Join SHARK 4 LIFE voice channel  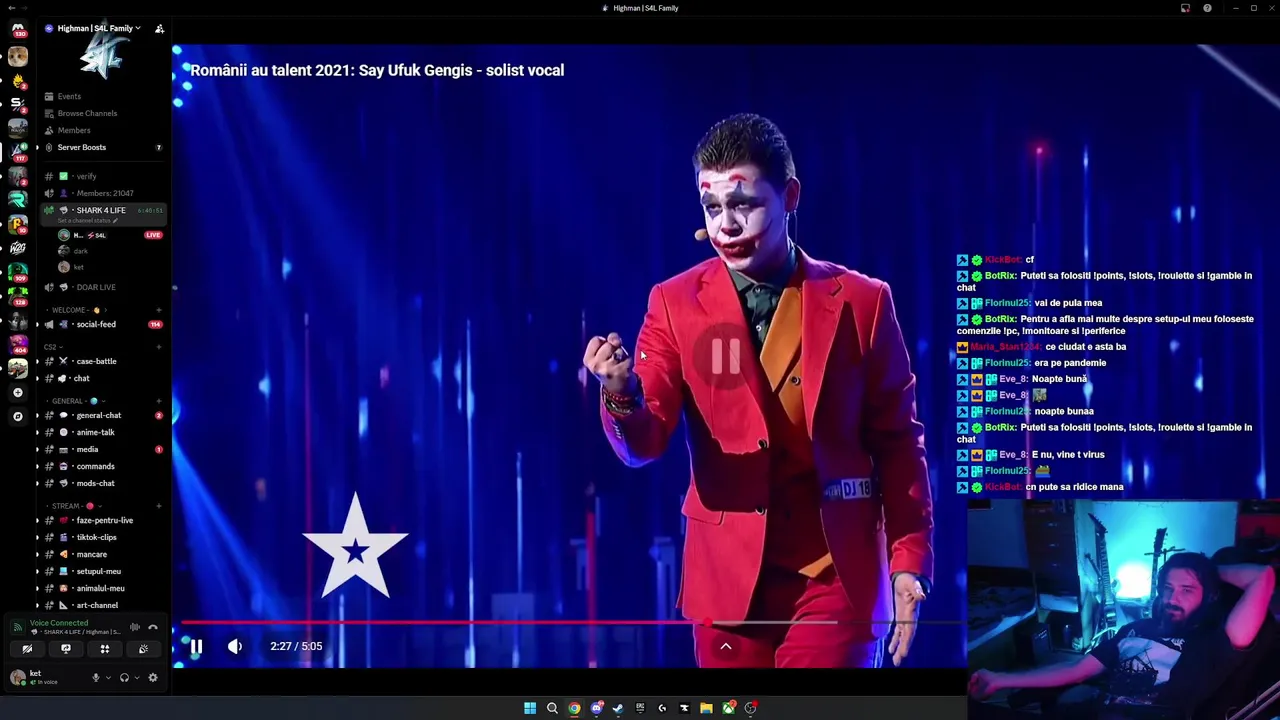click(103, 210)
